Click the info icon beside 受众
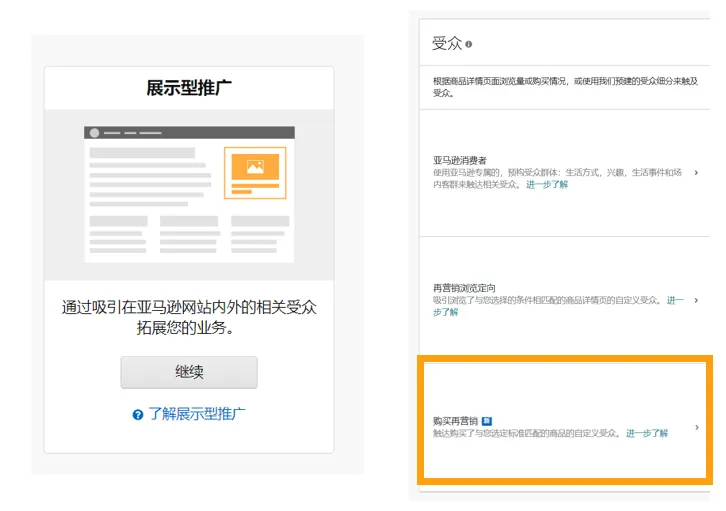Viewport: 726px width, 511px height. (x=469, y=44)
